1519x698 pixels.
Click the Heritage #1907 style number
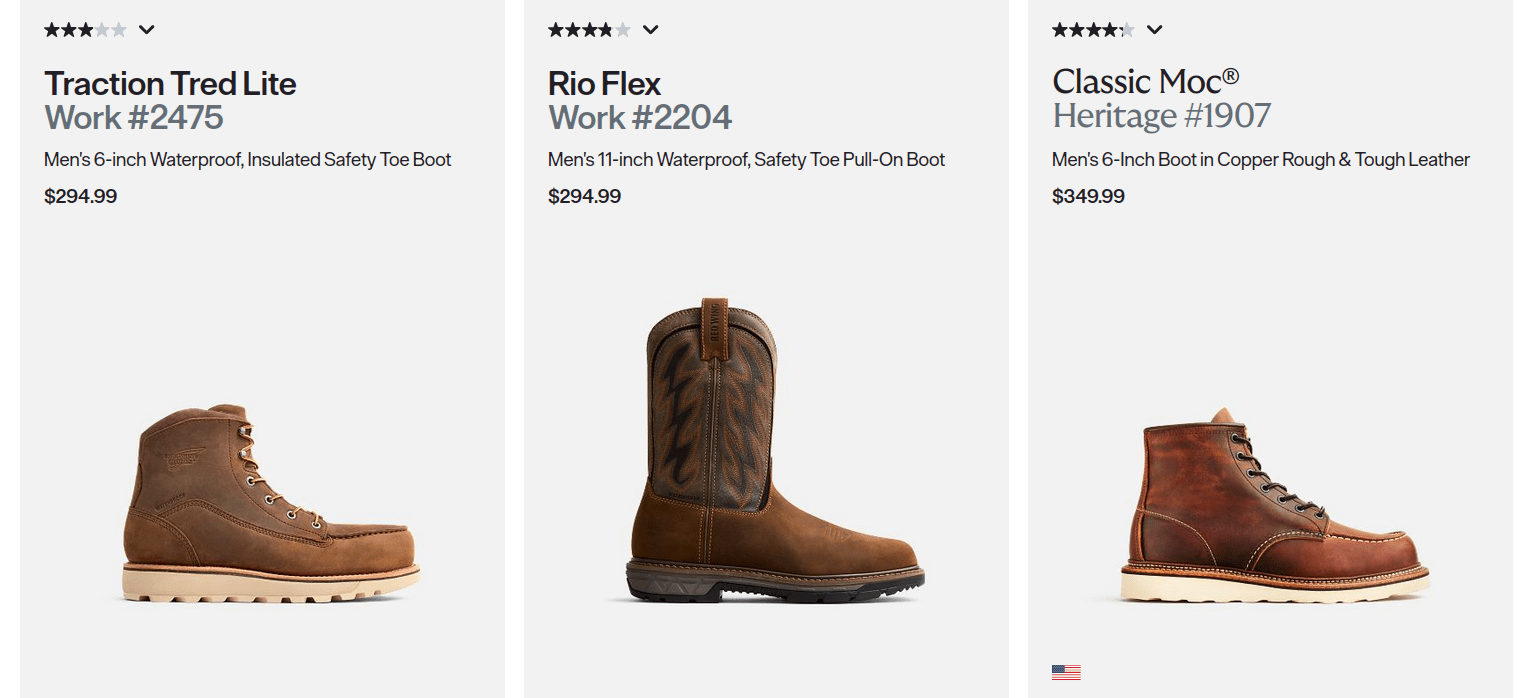tap(1161, 116)
